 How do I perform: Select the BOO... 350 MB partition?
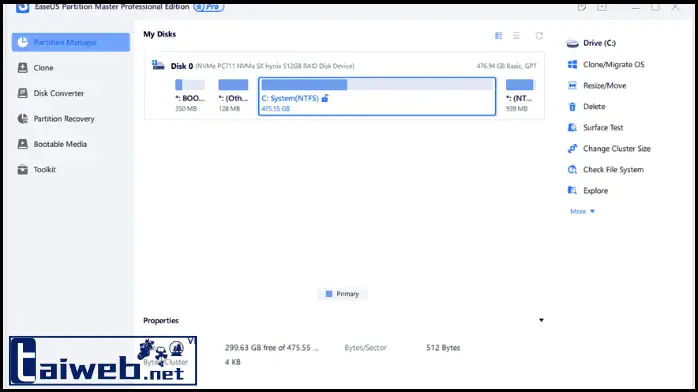click(x=190, y=96)
